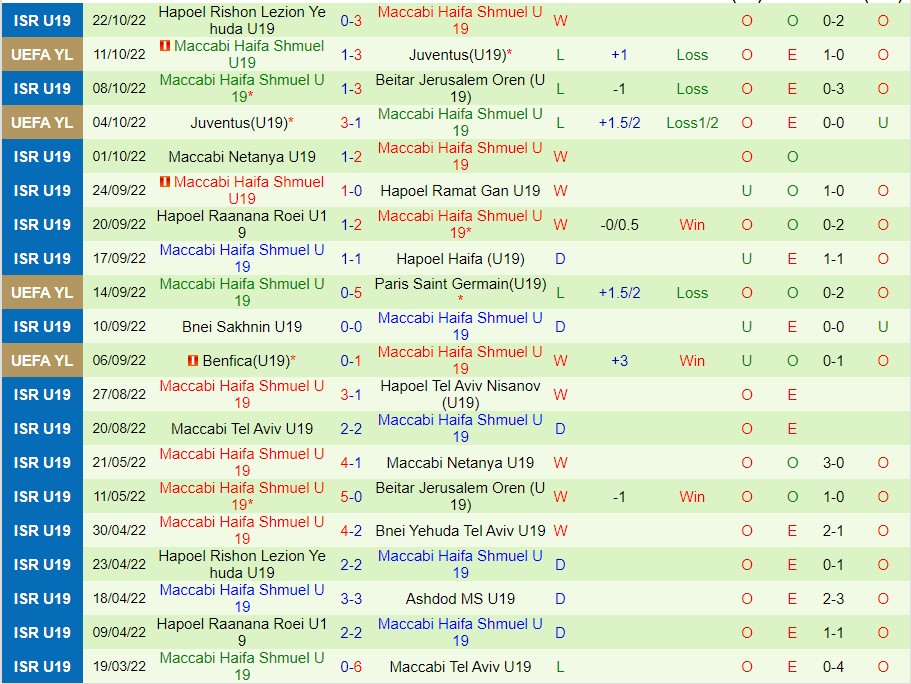
Task: Open Bnei Sakhnin U19 team link
Action: (242, 327)
